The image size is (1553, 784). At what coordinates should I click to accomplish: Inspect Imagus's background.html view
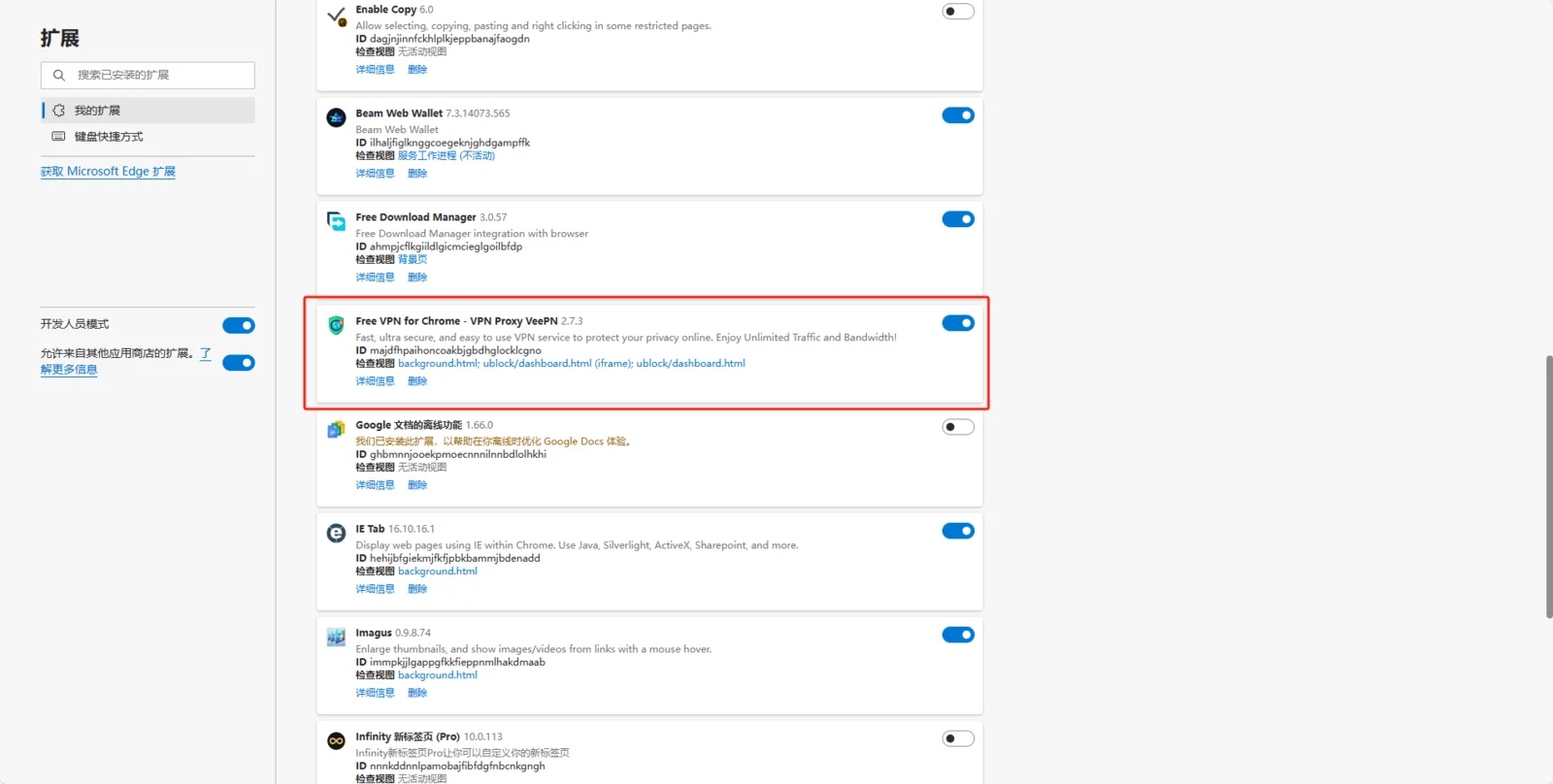pyautogui.click(x=438, y=675)
